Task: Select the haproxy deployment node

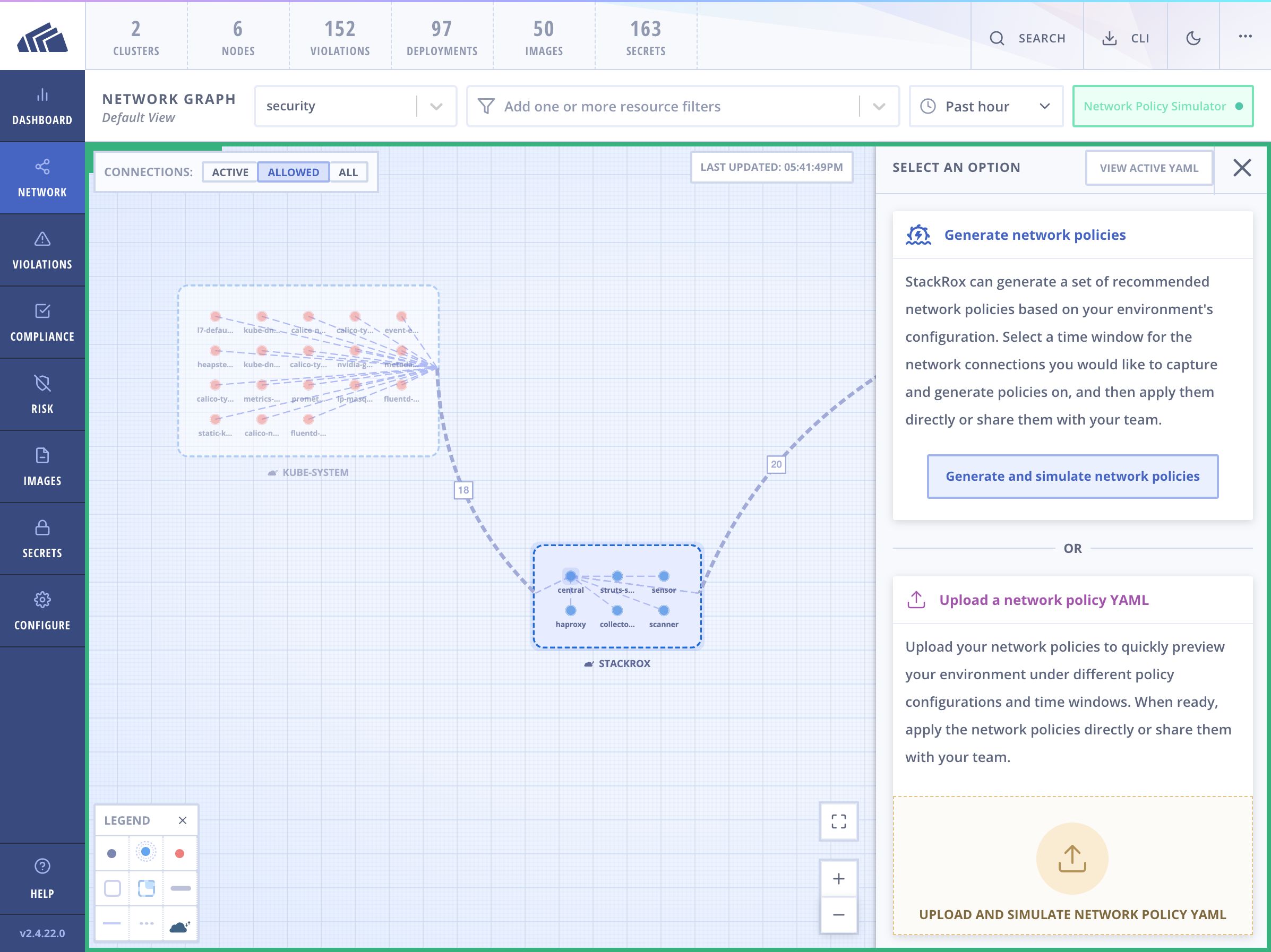Action: 570,610
